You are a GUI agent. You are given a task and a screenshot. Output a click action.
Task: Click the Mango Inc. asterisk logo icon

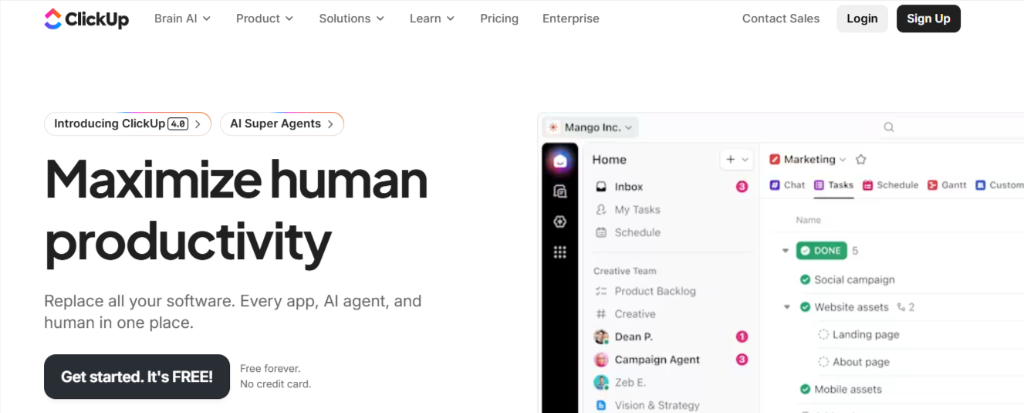point(554,127)
